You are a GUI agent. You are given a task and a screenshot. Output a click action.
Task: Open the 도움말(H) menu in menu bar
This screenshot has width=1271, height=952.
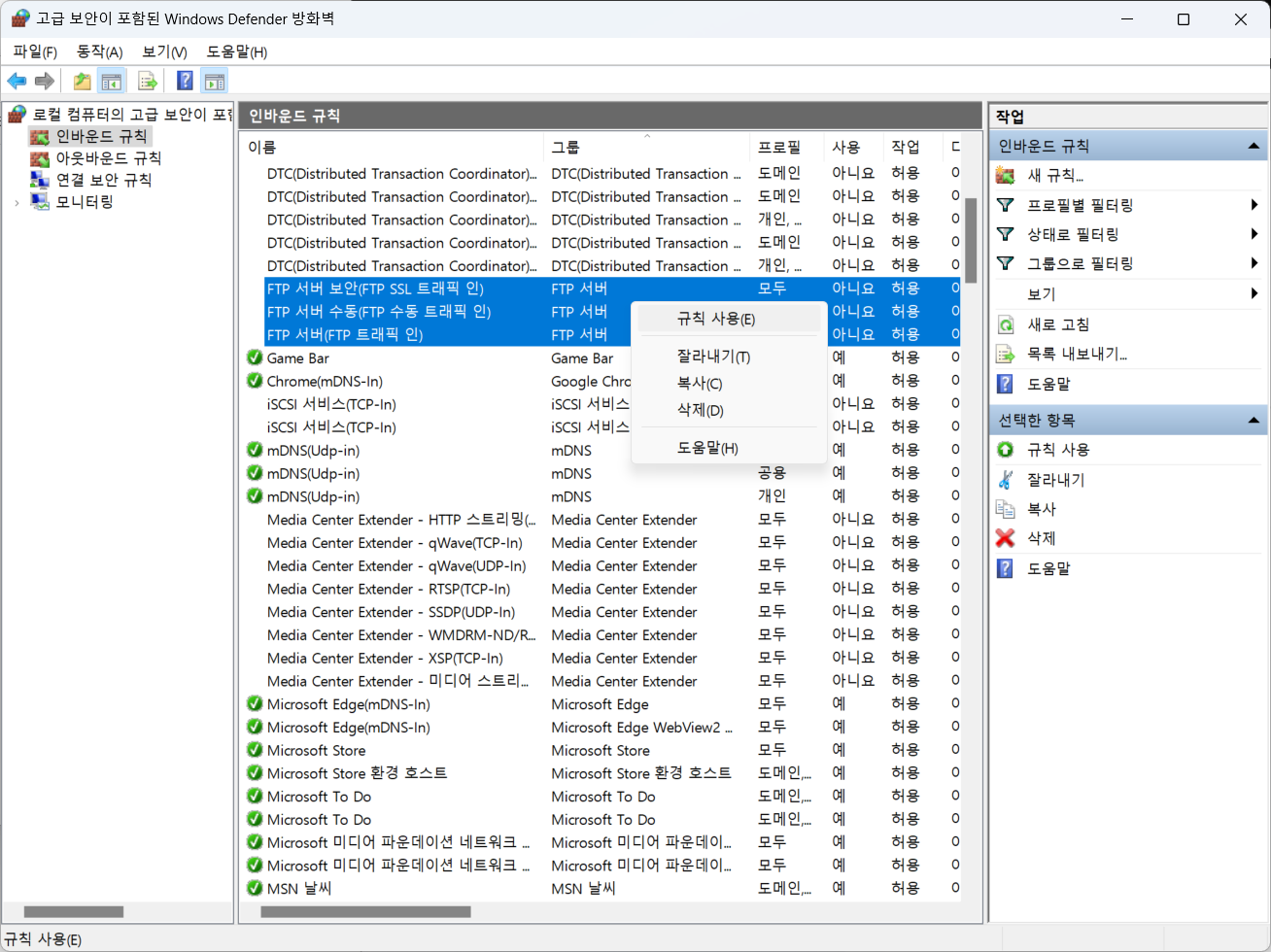(x=236, y=51)
